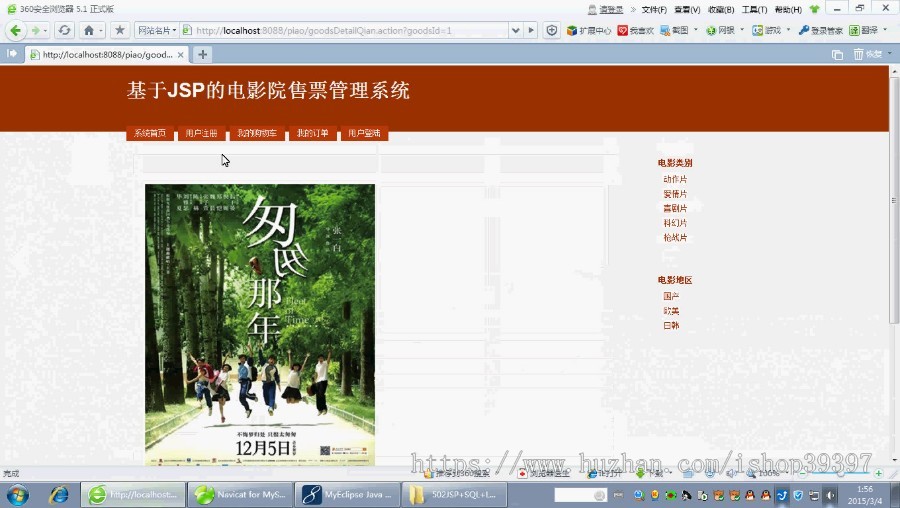Open 我的购物车 shopping cart
900x508 pixels.
[x=257, y=133]
